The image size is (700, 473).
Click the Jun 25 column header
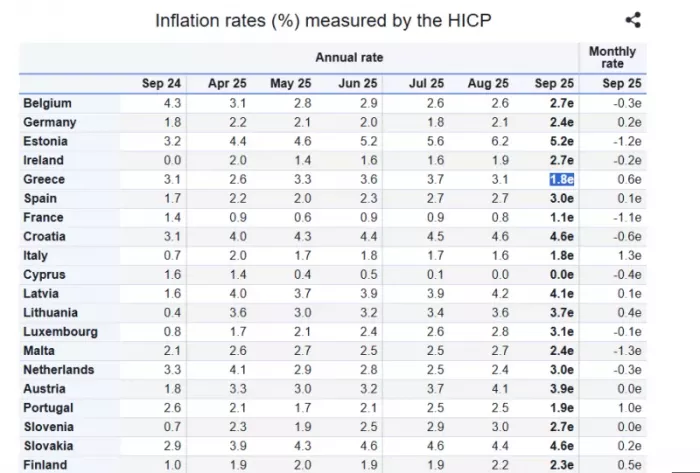[x=357, y=84]
